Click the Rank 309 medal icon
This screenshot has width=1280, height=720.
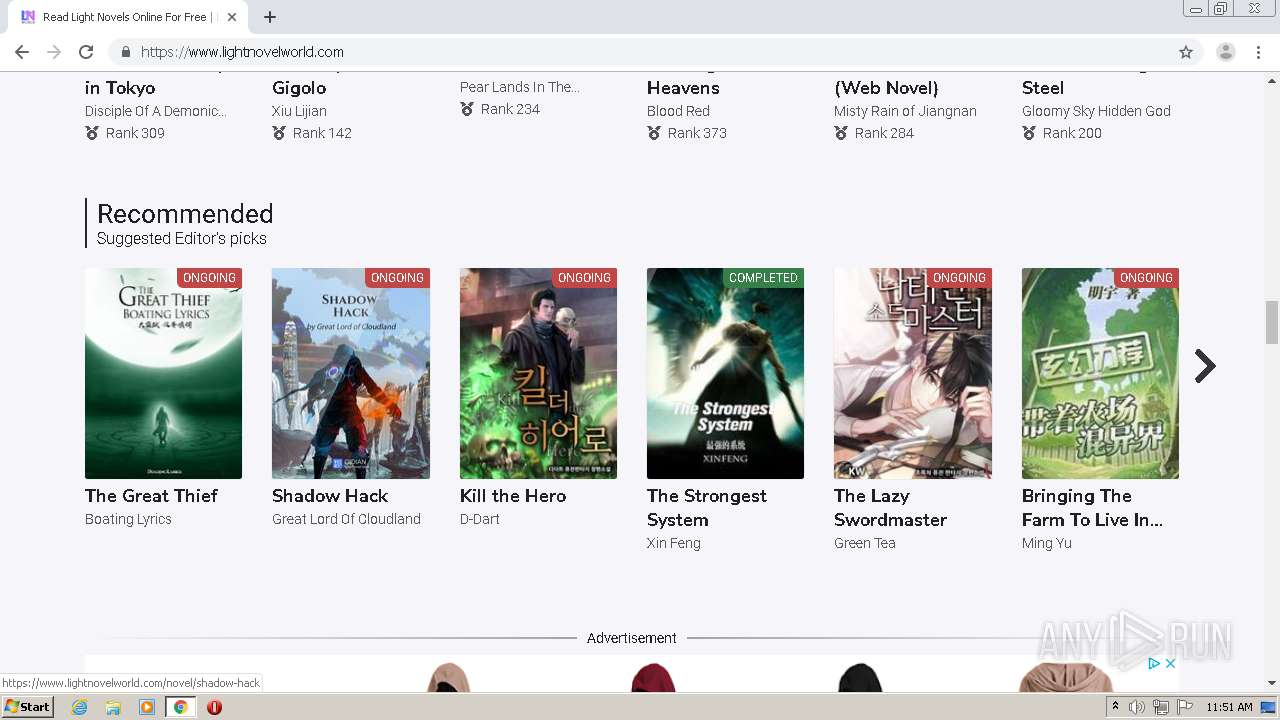(92, 133)
